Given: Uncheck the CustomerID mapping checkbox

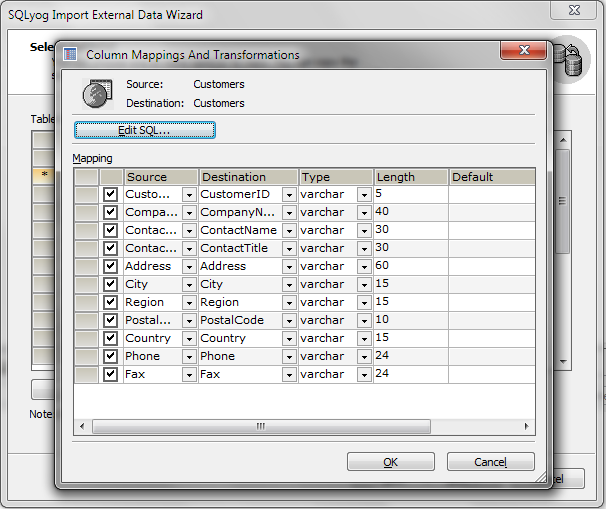Looking at the screenshot, I should (111, 194).
